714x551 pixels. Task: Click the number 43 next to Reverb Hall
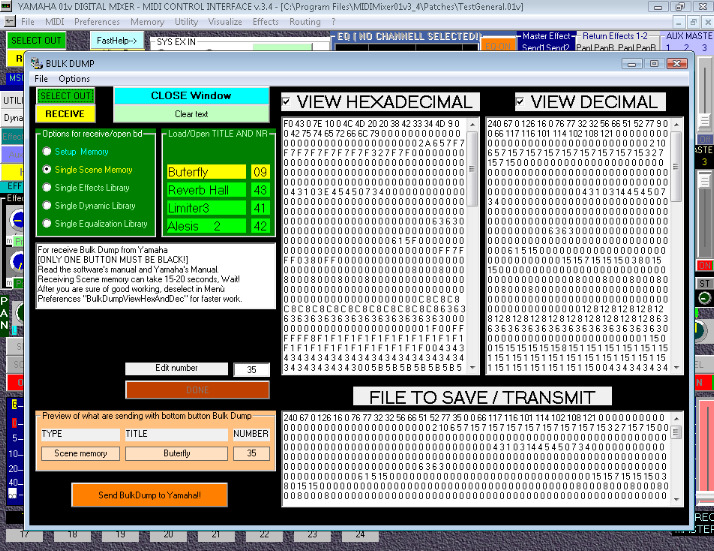coord(260,190)
